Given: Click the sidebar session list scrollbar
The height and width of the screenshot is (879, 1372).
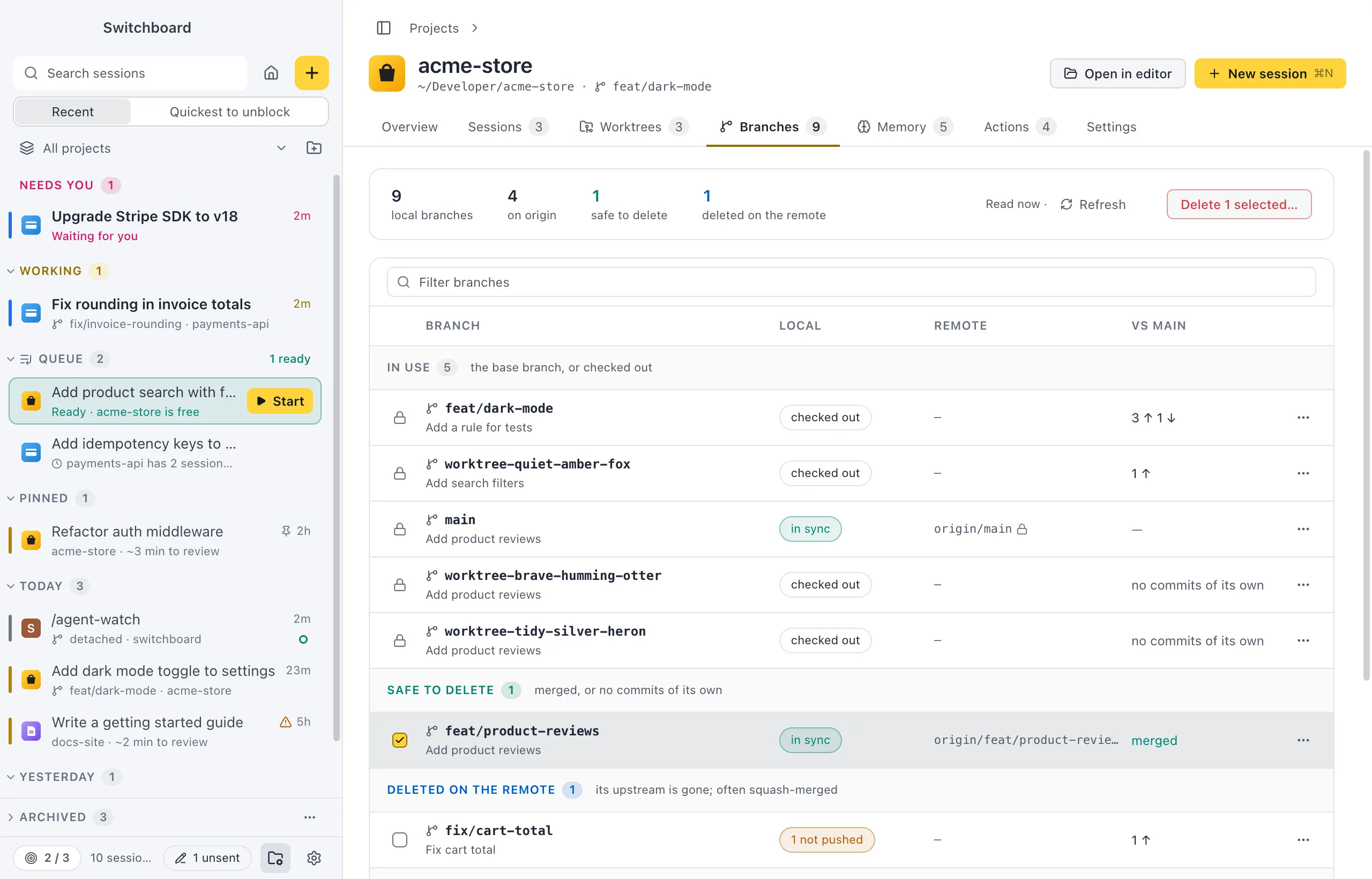Looking at the screenshot, I should (336, 457).
